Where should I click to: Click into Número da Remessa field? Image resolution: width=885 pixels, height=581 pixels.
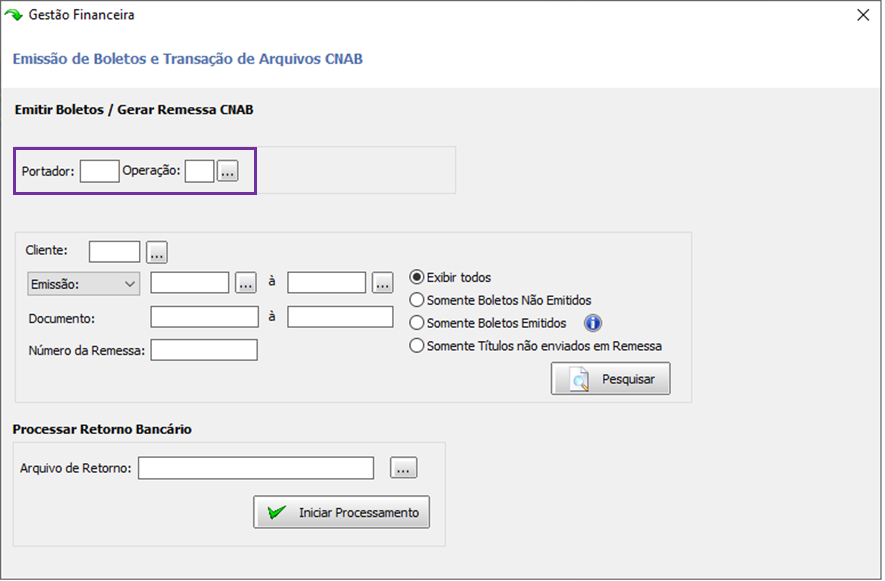(204, 350)
